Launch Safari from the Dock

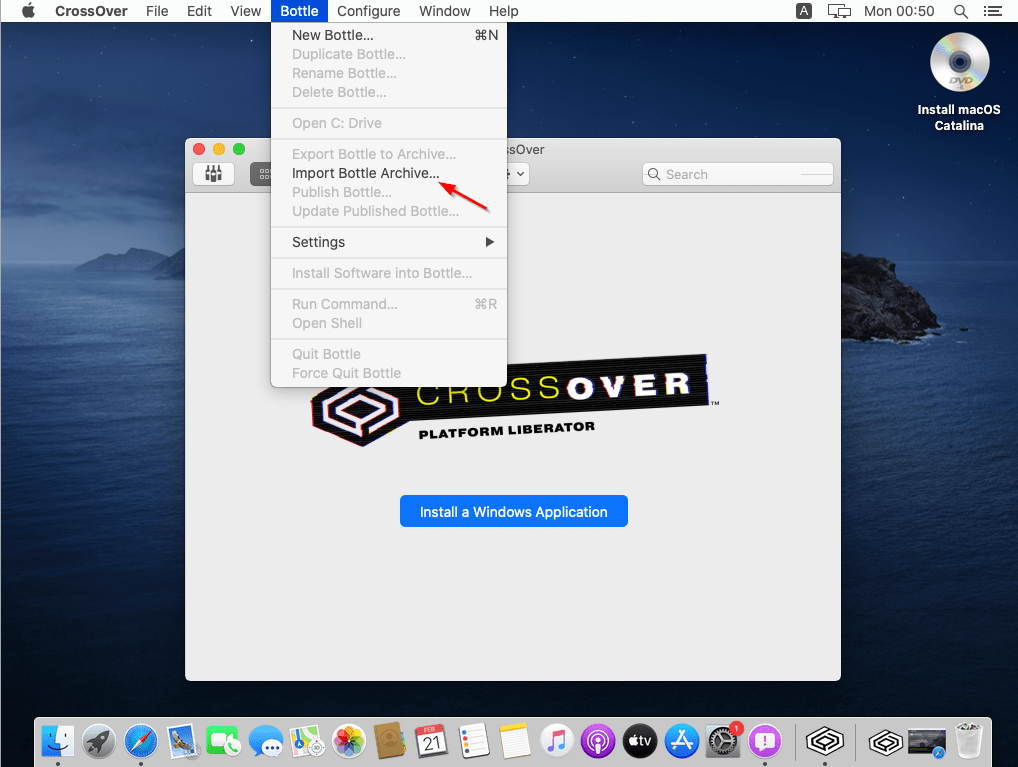pos(141,741)
